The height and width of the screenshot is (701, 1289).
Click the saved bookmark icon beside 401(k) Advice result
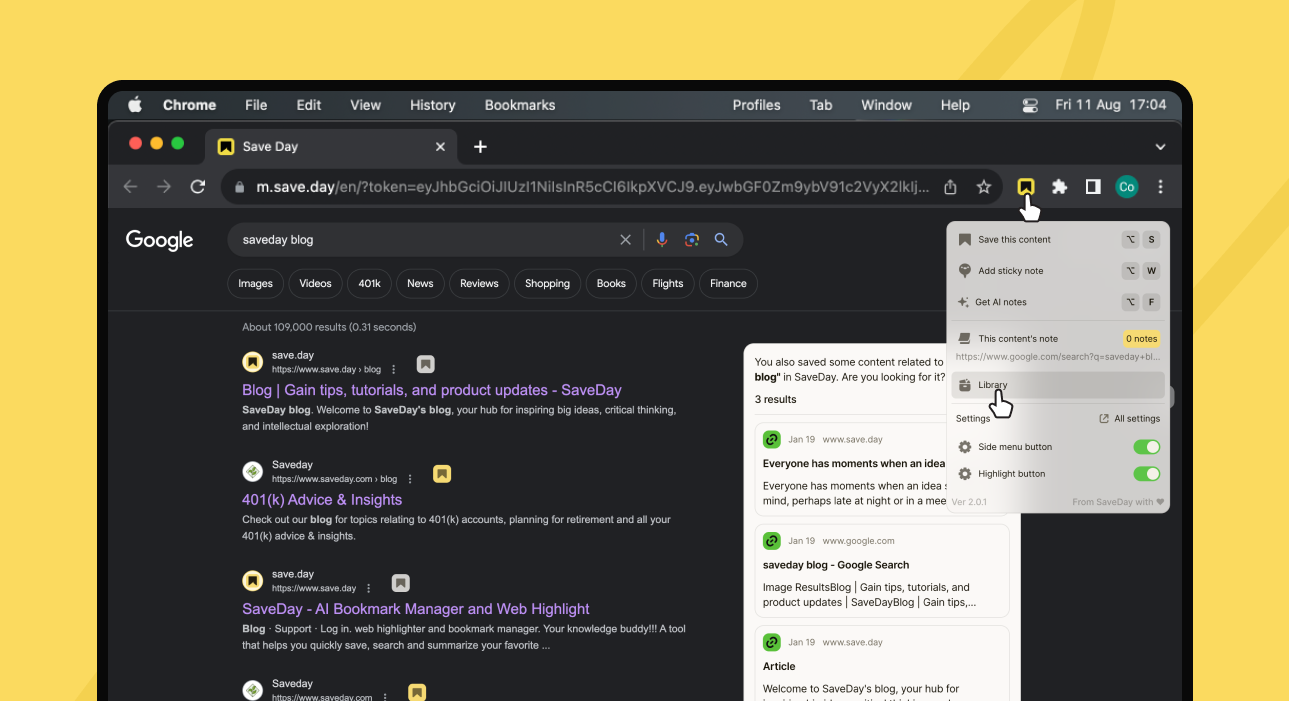pos(442,474)
